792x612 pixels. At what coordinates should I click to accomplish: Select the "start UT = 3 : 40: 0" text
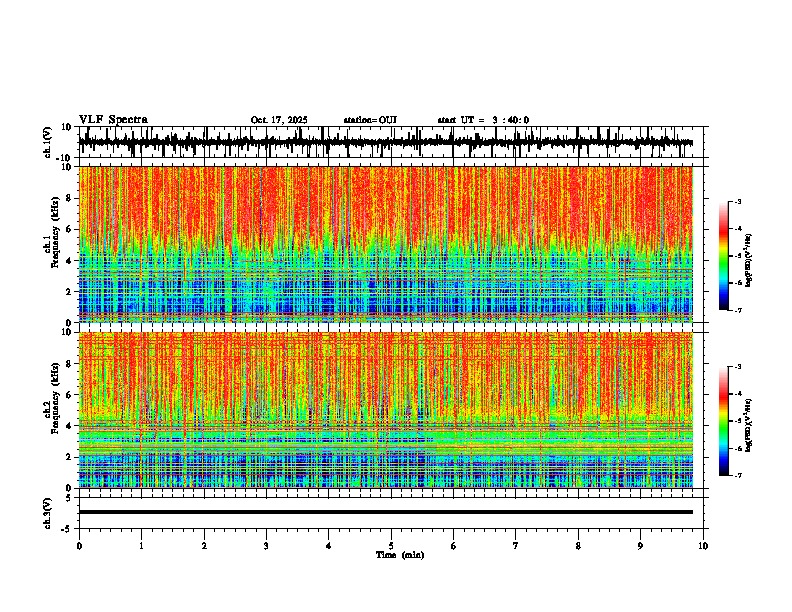tap(483, 120)
